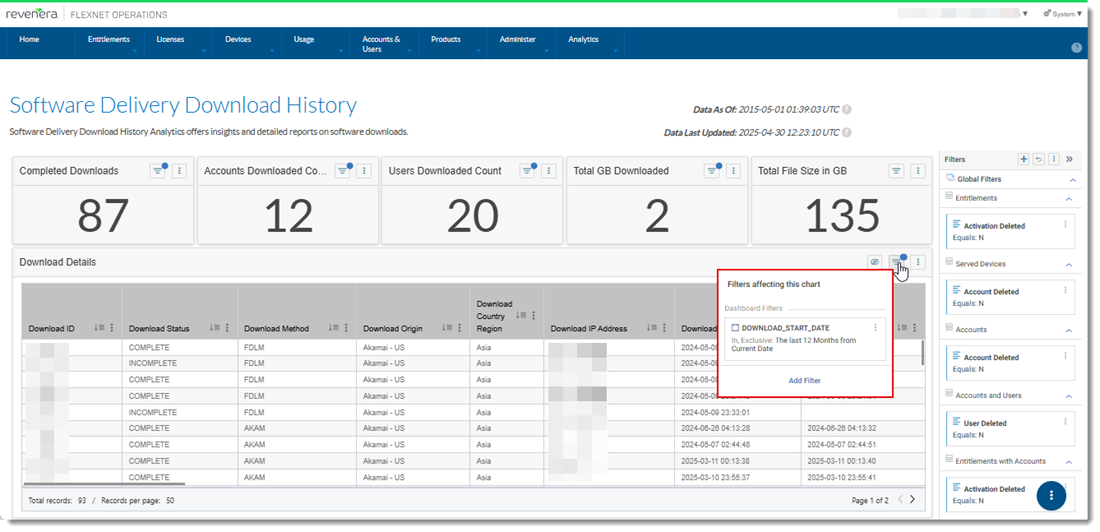Click the info icon next to Data Last Updated
Screen dimensions: 1100x532
847,132
